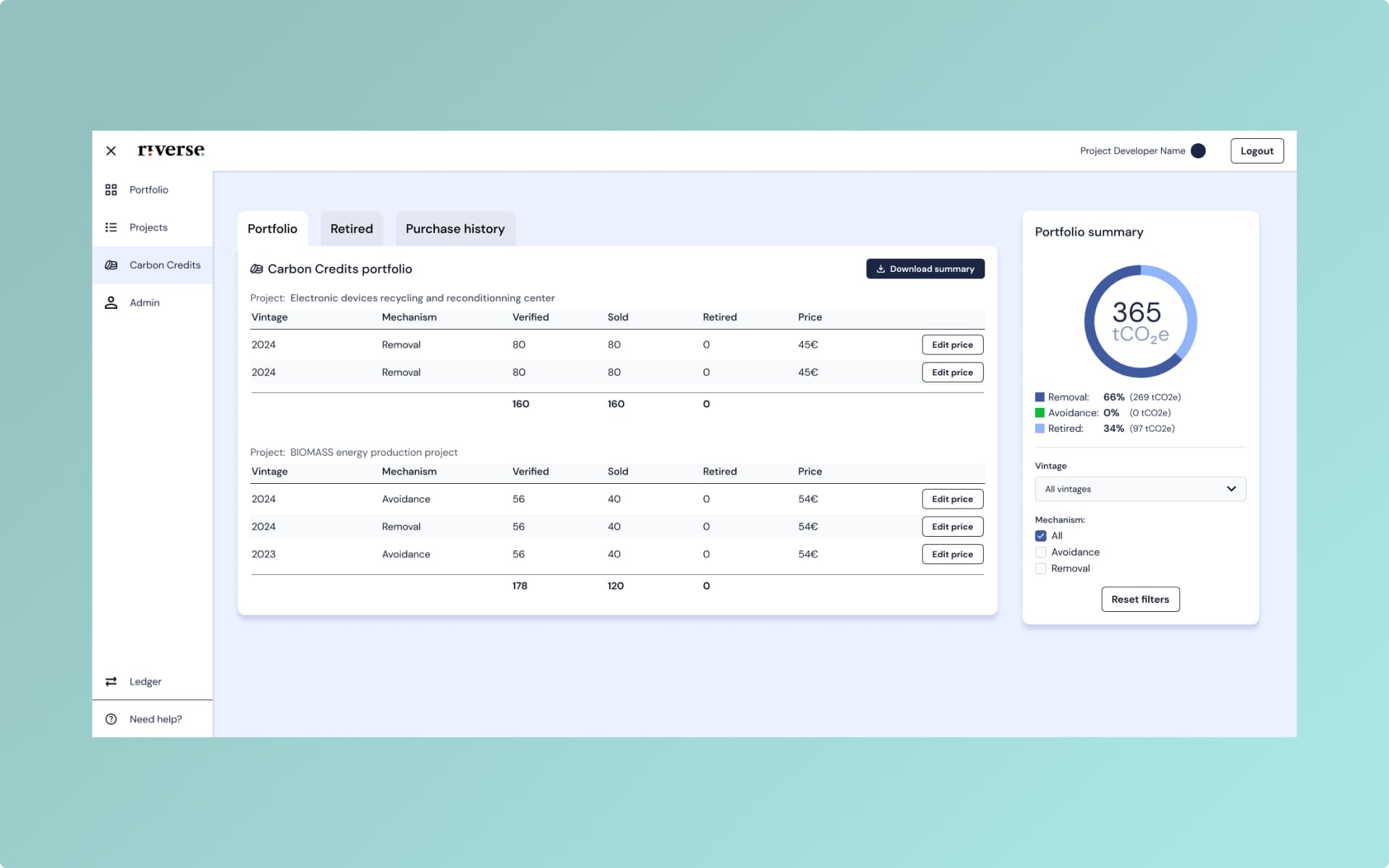1389x868 pixels.
Task: Uncheck the All mechanism checkbox
Action: pos(1040,536)
